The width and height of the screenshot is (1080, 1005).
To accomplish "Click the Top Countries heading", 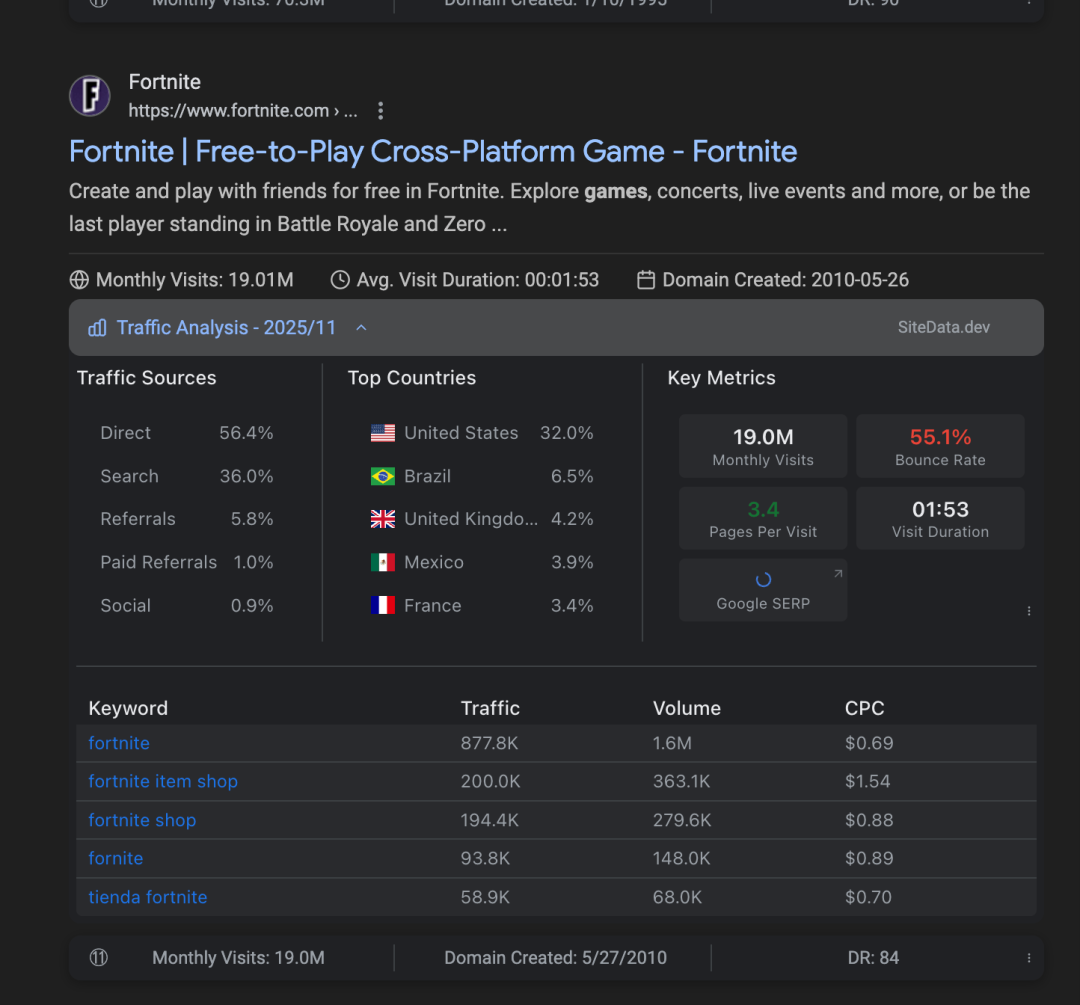I will click(x=412, y=377).
